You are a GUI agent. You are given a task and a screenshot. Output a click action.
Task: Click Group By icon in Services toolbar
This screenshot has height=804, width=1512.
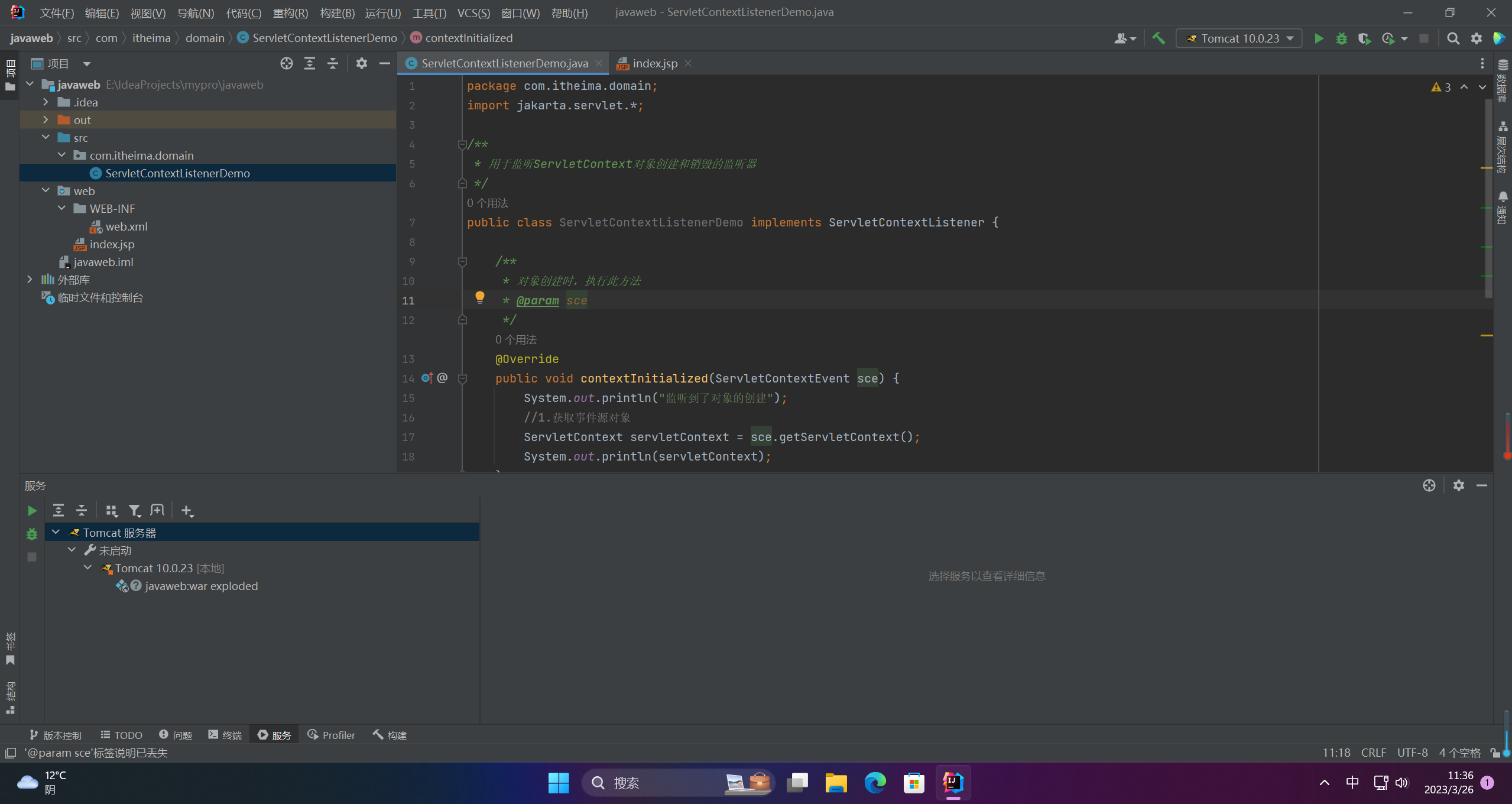(x=111, y=511)
